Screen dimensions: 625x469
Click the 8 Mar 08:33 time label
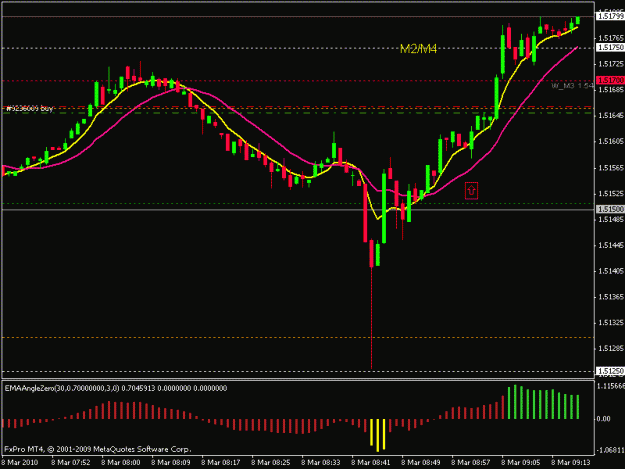click(x=321, y=463)
